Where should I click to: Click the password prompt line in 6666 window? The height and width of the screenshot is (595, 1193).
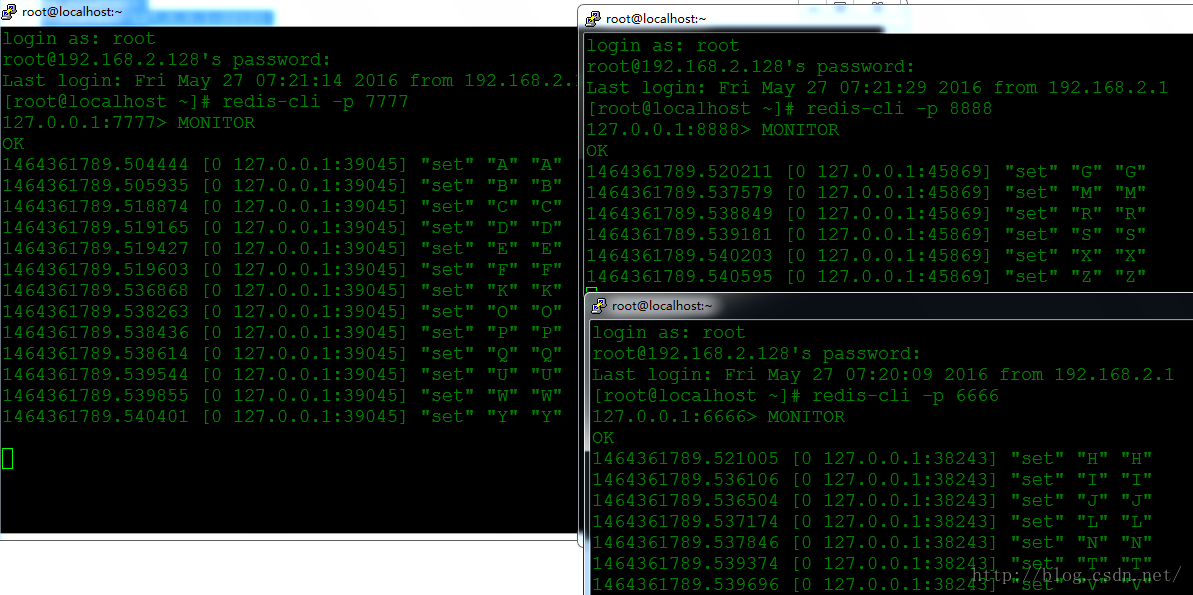pos(757,354)
